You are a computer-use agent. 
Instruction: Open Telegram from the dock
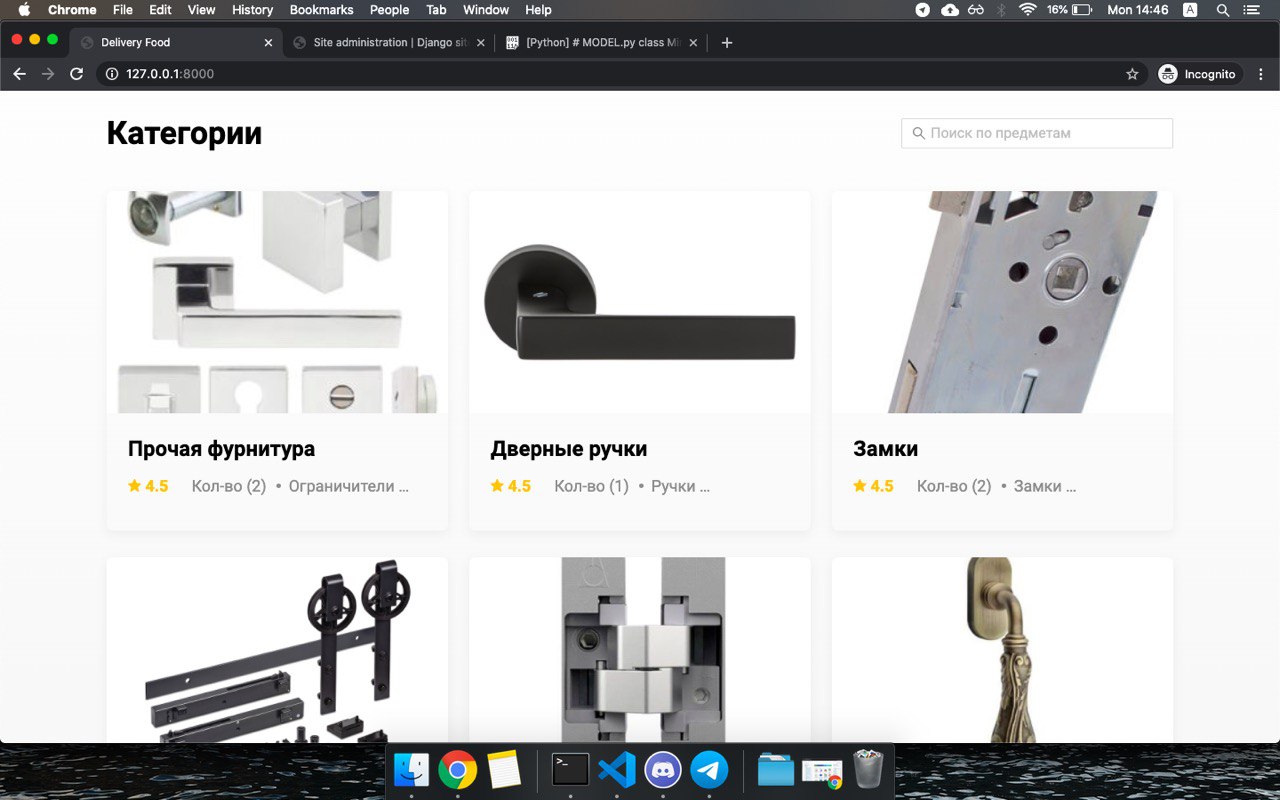(710, 770)
